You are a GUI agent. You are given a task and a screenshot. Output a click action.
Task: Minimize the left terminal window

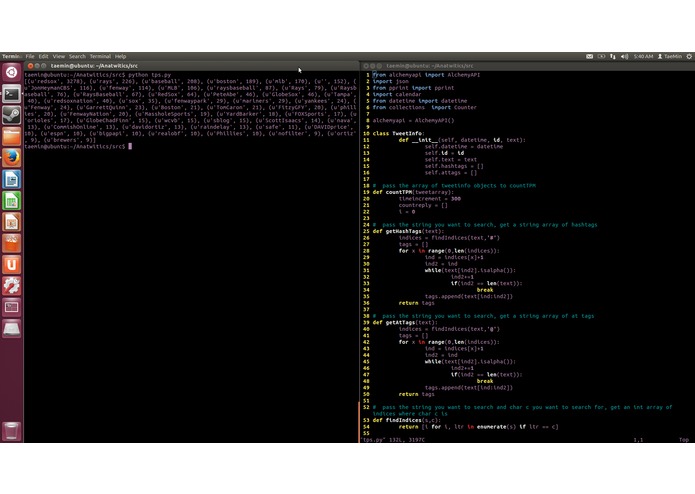tap(37, 66)
